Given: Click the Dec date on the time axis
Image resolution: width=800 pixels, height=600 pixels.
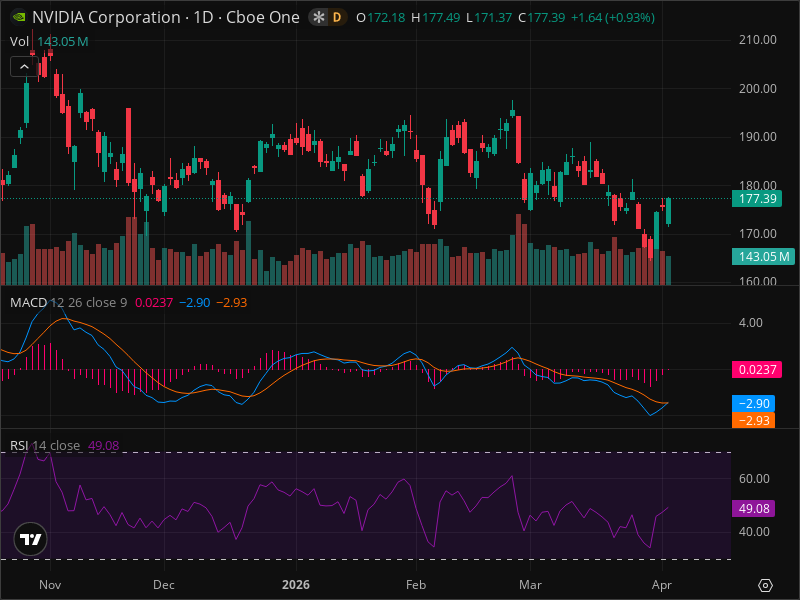Looking at the screenshot, I should click(x=164, y=585).
